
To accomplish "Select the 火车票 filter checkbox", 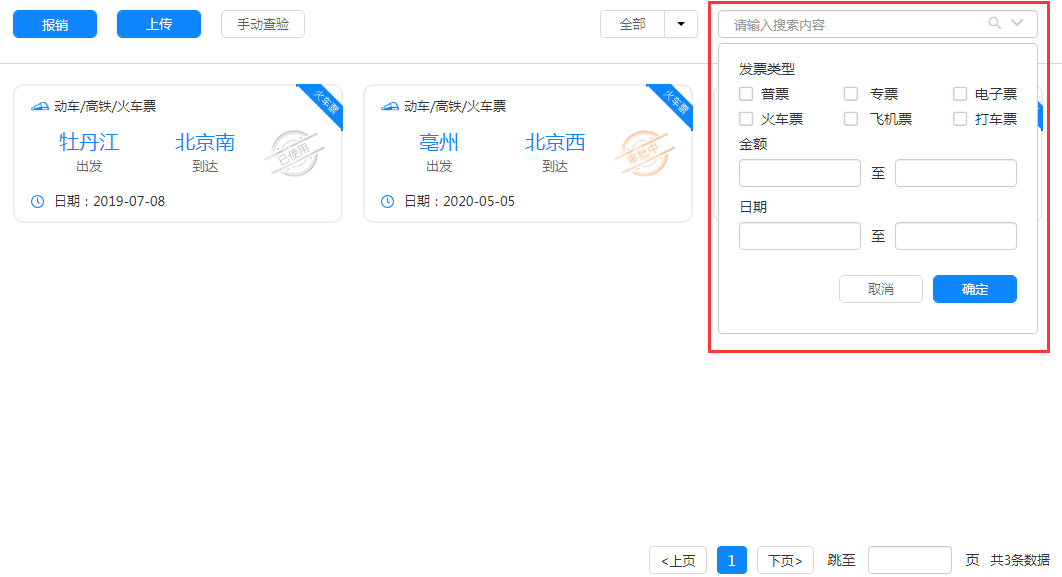I will pos(746,119).
